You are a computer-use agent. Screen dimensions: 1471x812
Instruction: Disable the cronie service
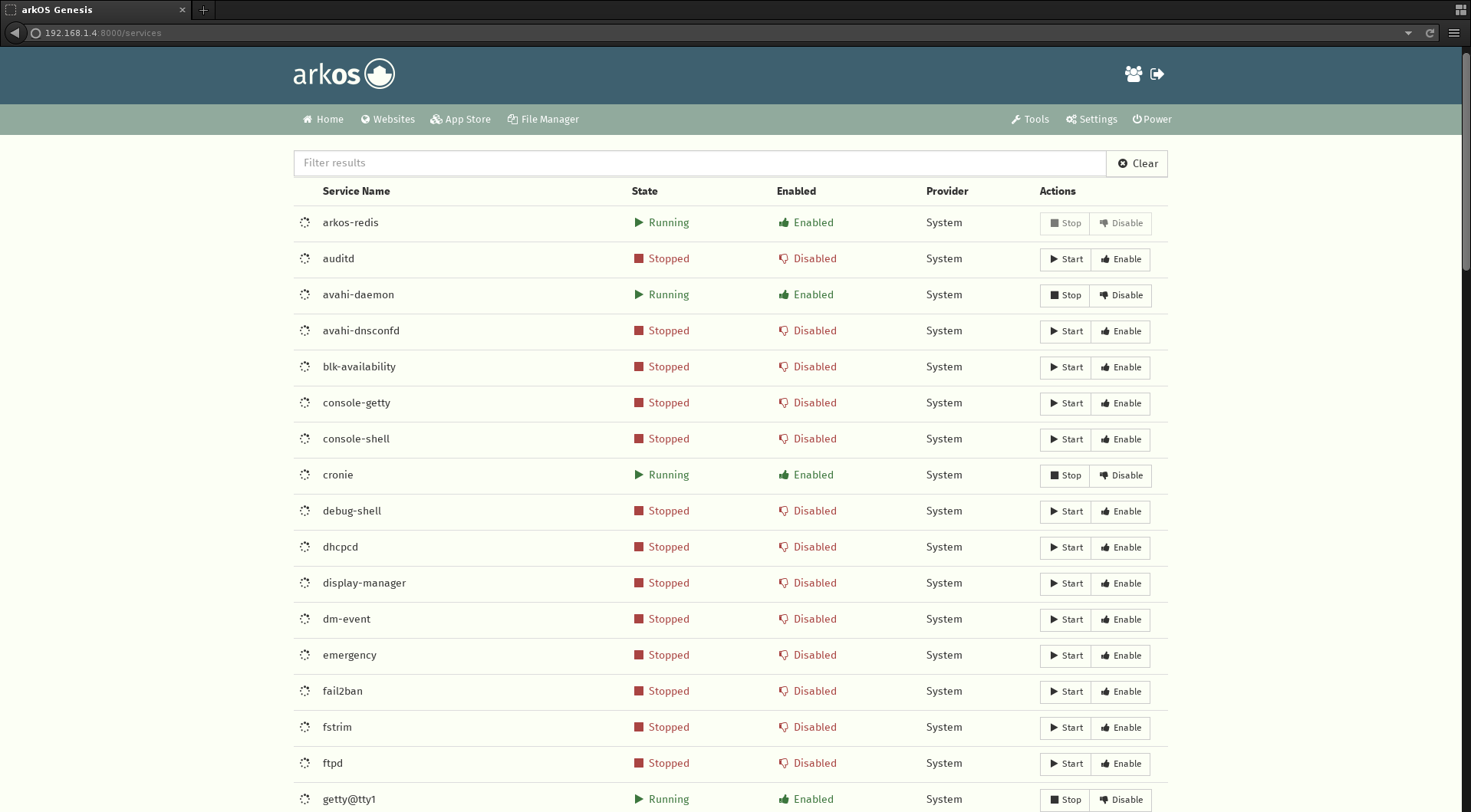tap(1121, 476)
